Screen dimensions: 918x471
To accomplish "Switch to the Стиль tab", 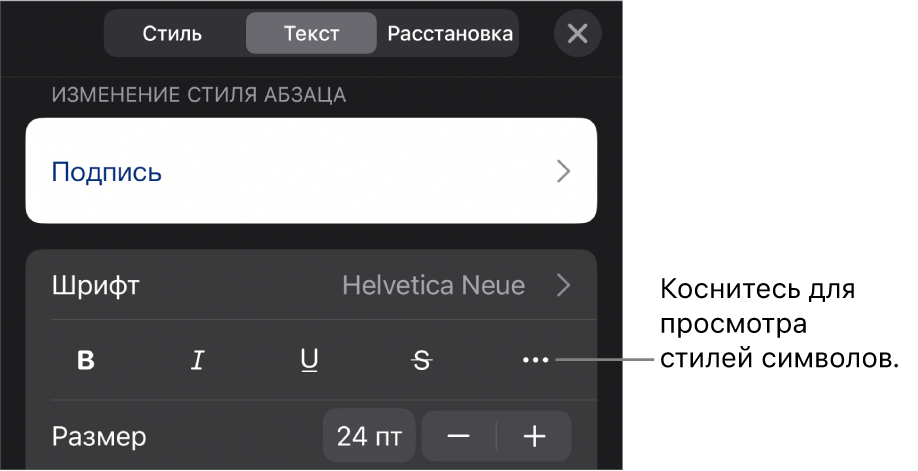I will (172, 33).
